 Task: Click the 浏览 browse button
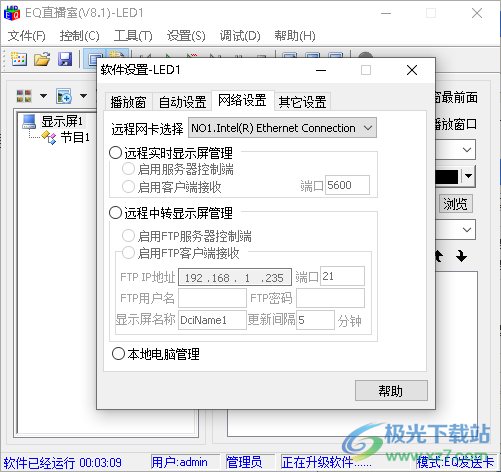[x=455, y=203]
